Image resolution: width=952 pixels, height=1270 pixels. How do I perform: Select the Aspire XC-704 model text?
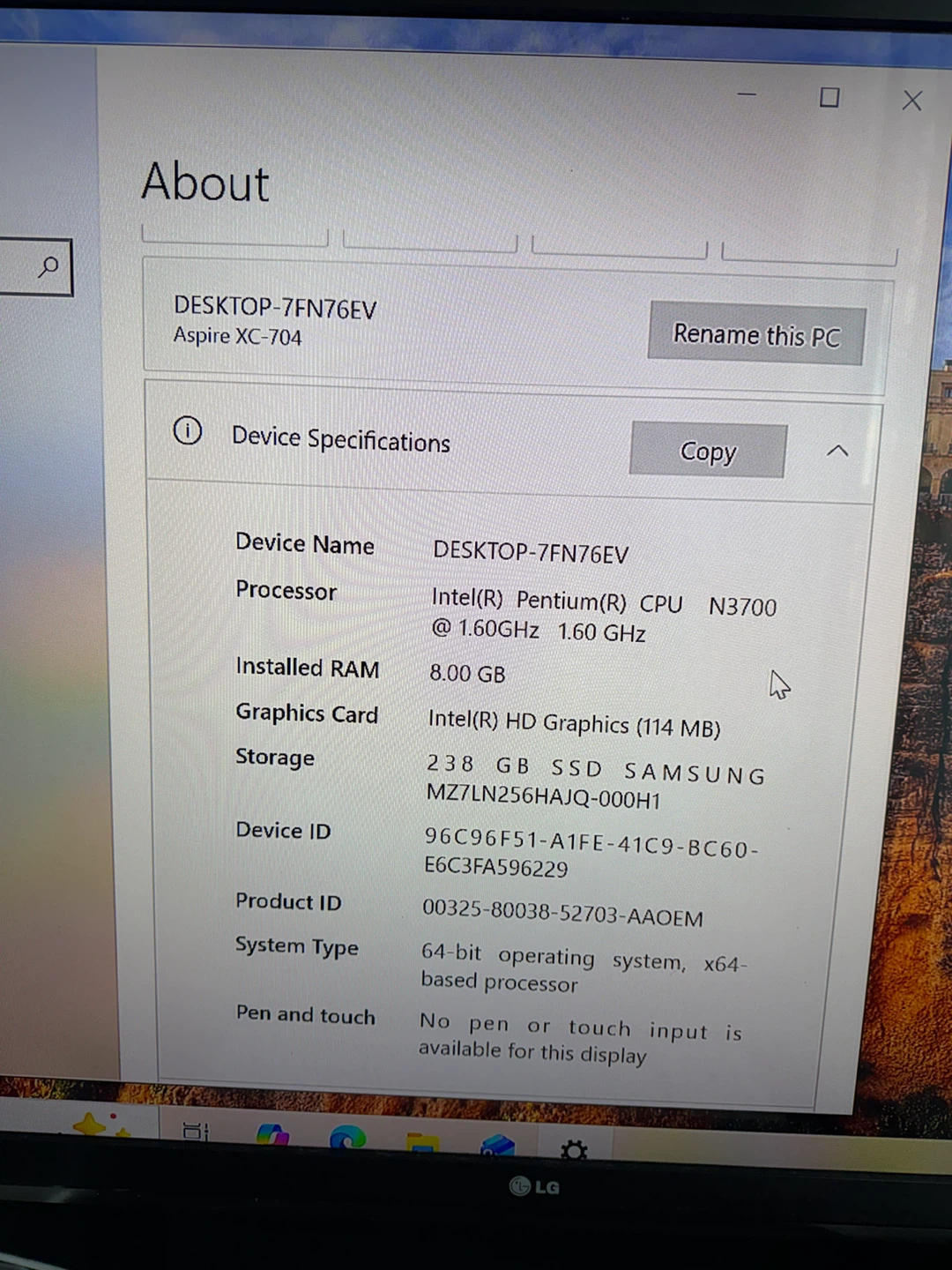(237, 336)
